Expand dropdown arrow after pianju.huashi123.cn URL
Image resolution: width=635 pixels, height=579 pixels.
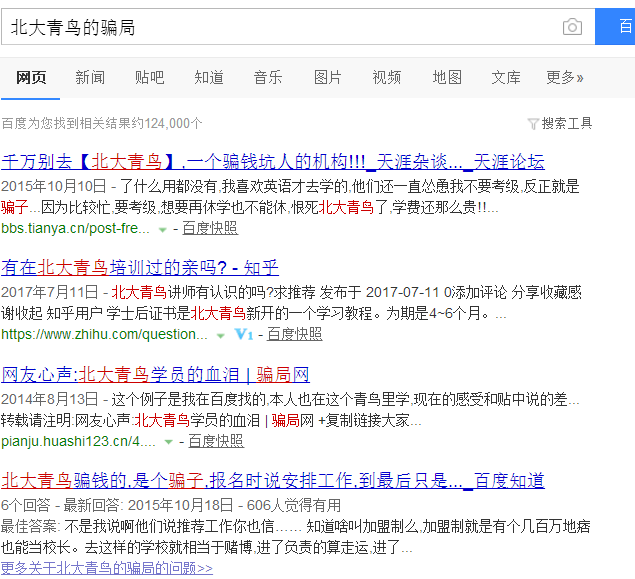click(168, 443)
